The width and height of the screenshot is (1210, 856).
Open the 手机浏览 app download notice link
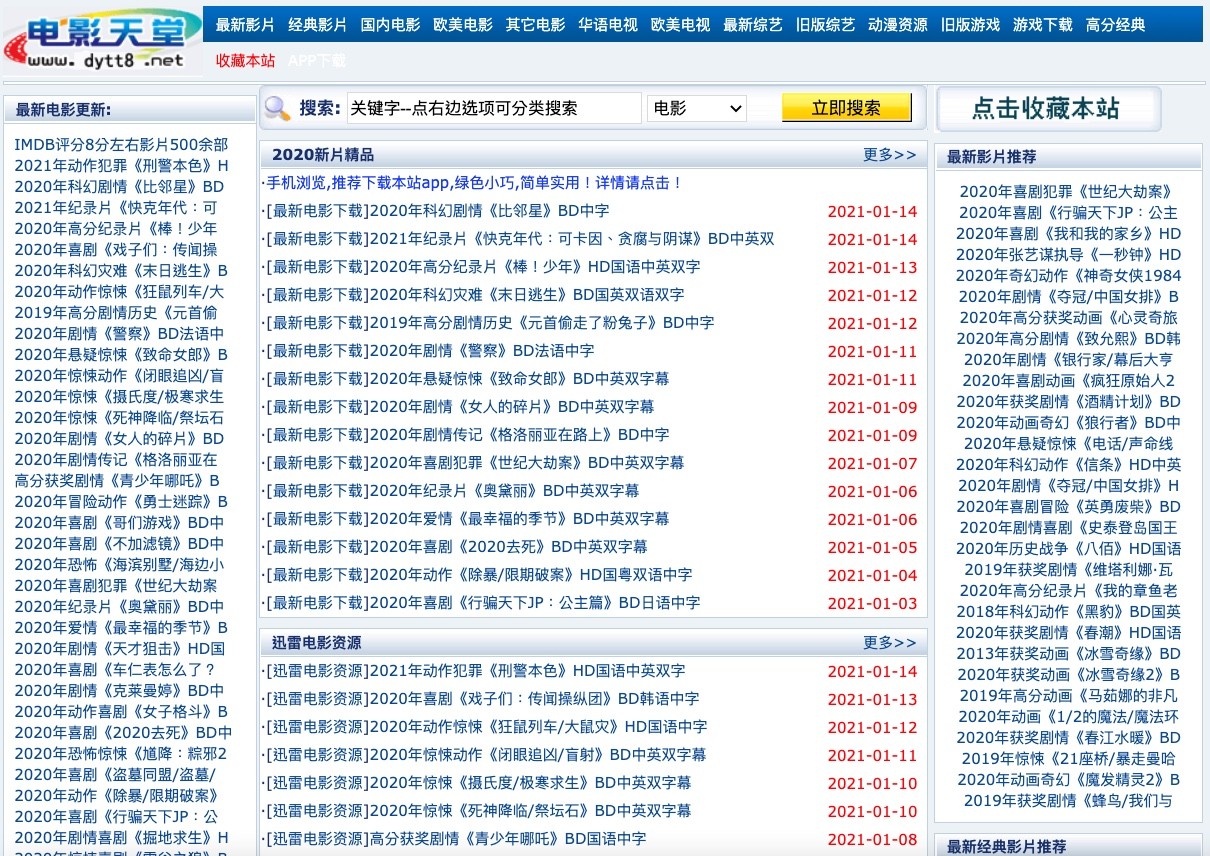point(474,183)
